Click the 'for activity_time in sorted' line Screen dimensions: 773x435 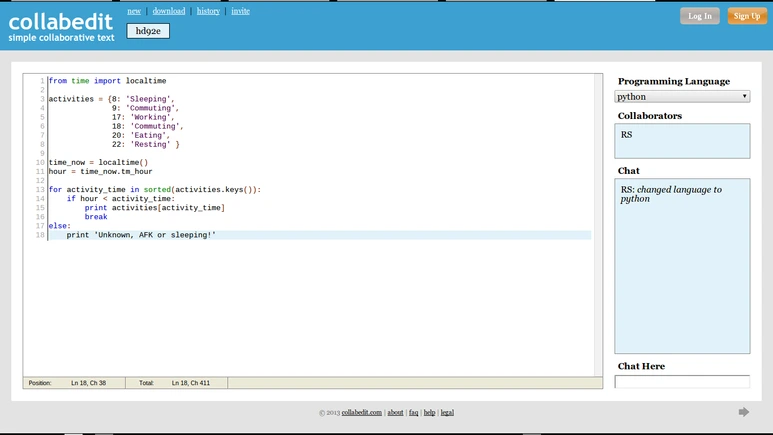tap(155, 189)
